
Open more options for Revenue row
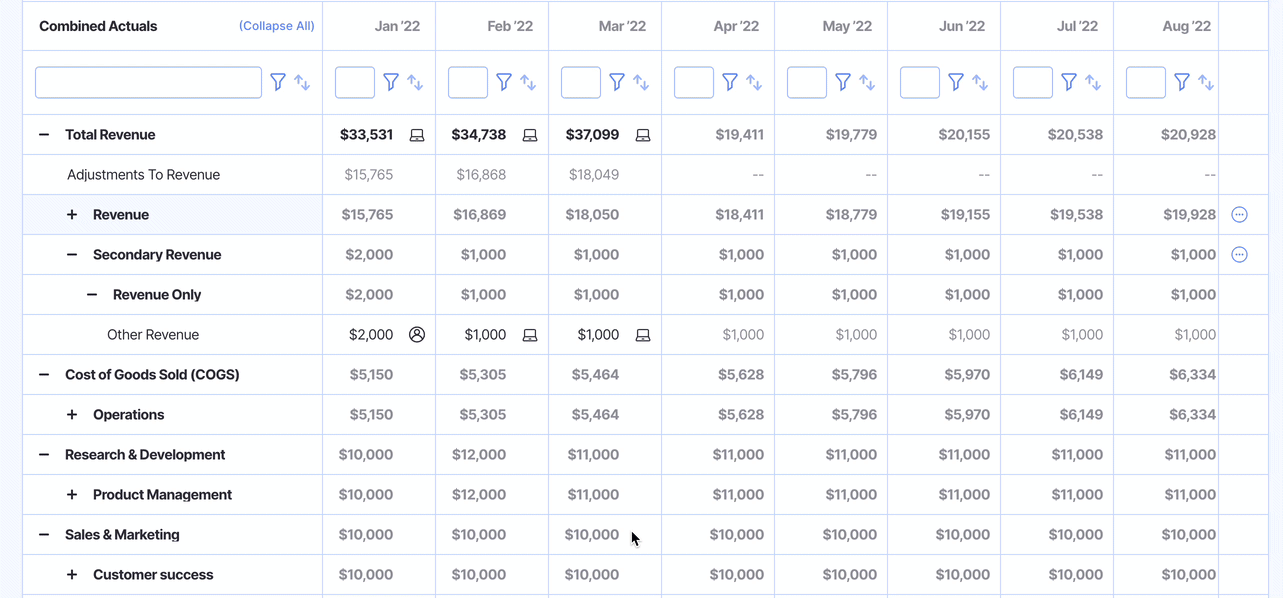click(x=1239, y=215)
